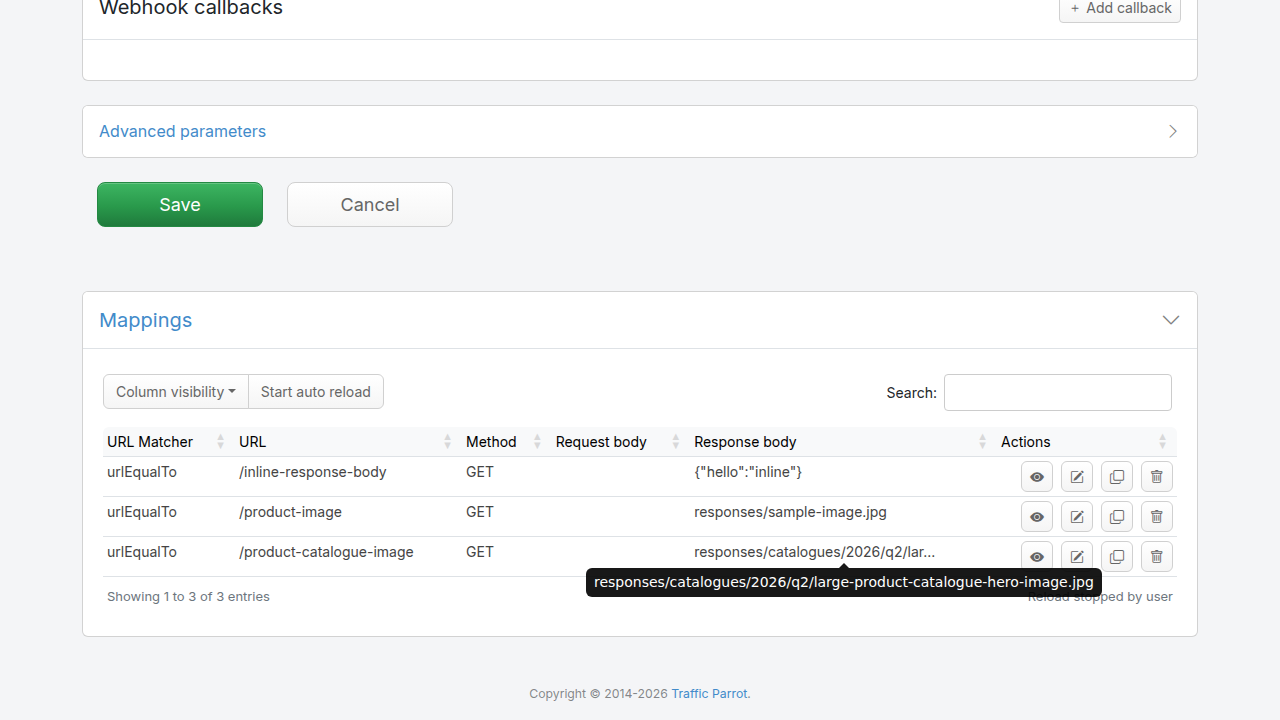Screen dimensions: 1280x720
Task: Click GET in /product-catalogue-image row
Action: click(x=480, y=552)
